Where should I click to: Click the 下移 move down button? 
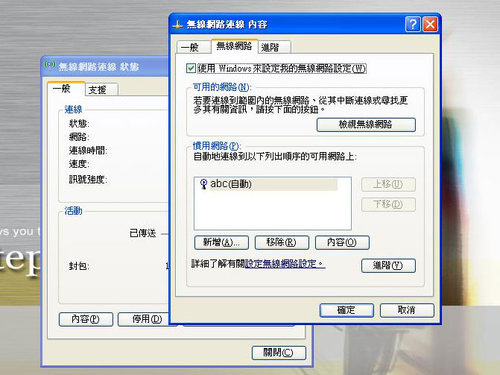(388, 204)
